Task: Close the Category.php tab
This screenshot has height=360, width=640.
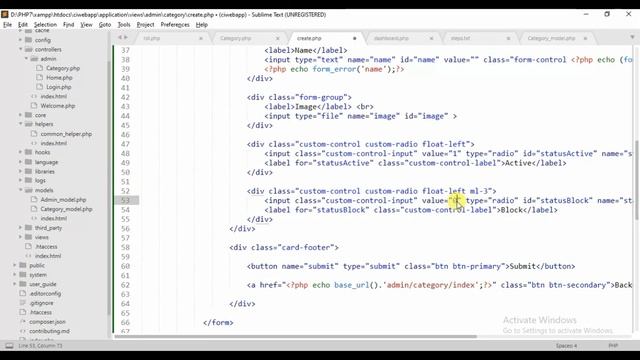Action: pyautogui.click(x=278, y=38)
